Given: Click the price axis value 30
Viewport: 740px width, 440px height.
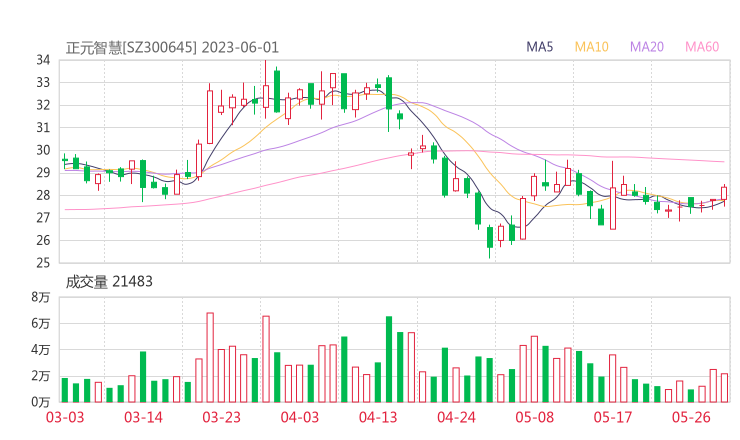Looking at the screenshot, I should tap(43, 150).
